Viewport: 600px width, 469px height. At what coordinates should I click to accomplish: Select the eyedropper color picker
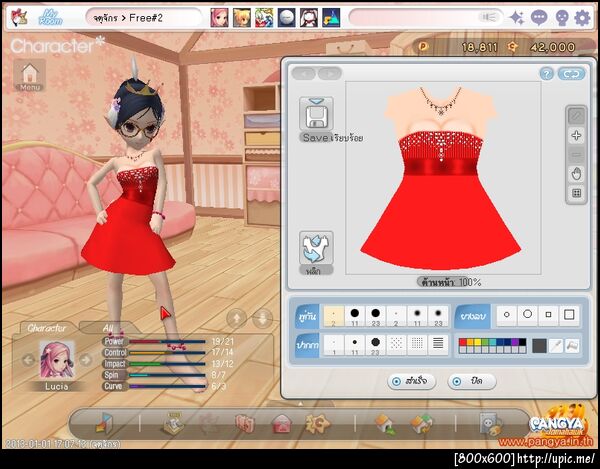point(555,346)
